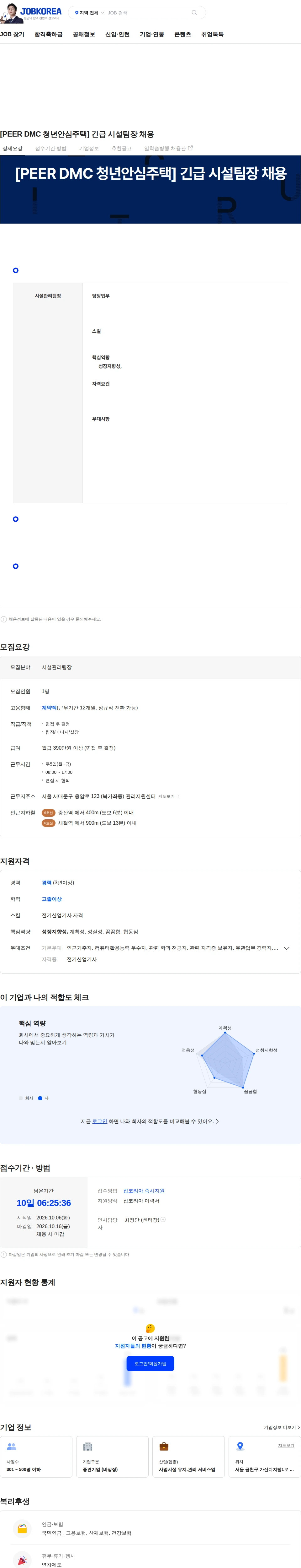Screen dimensions: 301x1568
Task: Click the 기업구분 building icon
Action: pos(87,1446)
